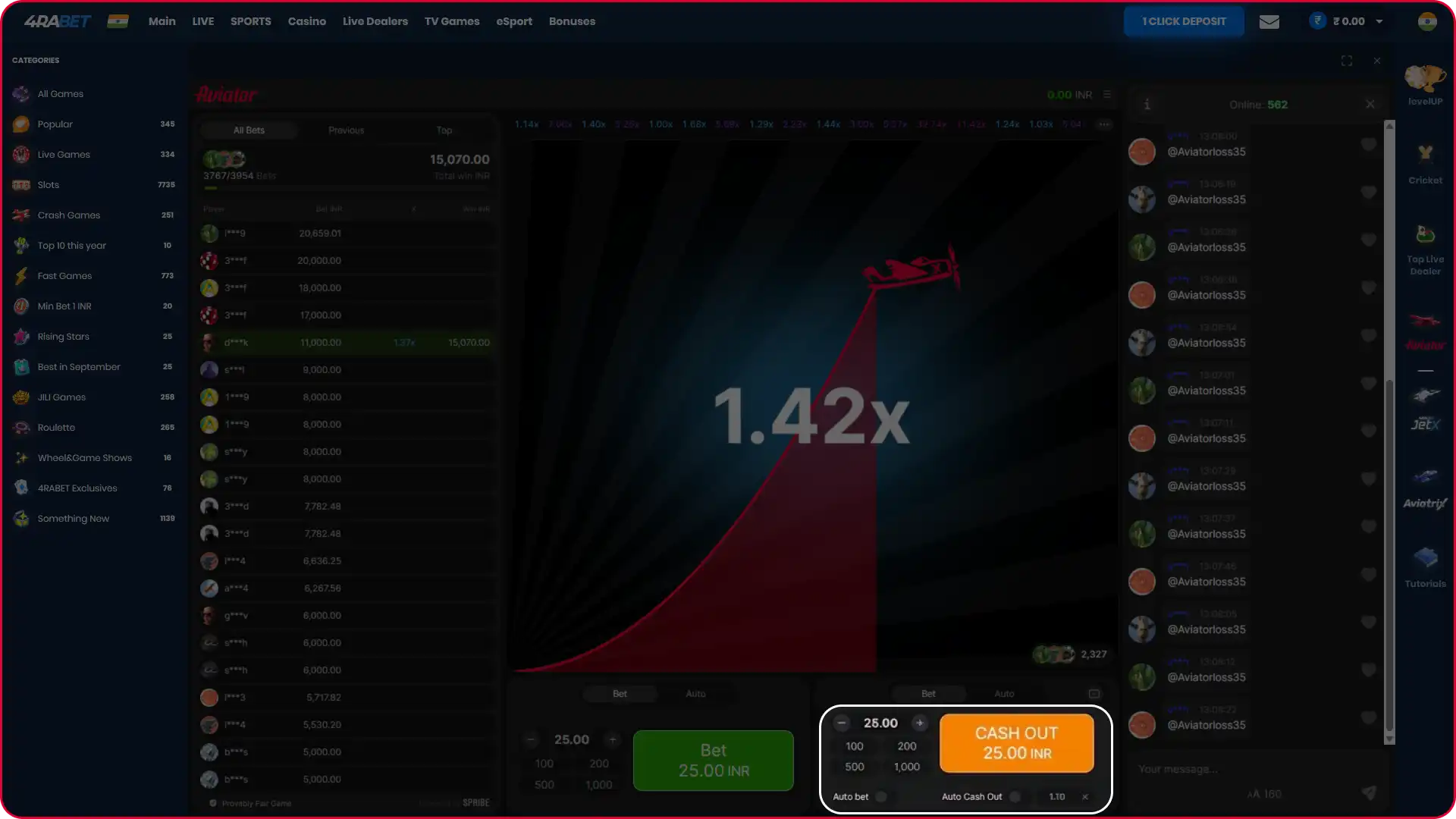Enter fullscreen mode for the game
Screen dimensions: 1456x819
tap(1346, 61)
